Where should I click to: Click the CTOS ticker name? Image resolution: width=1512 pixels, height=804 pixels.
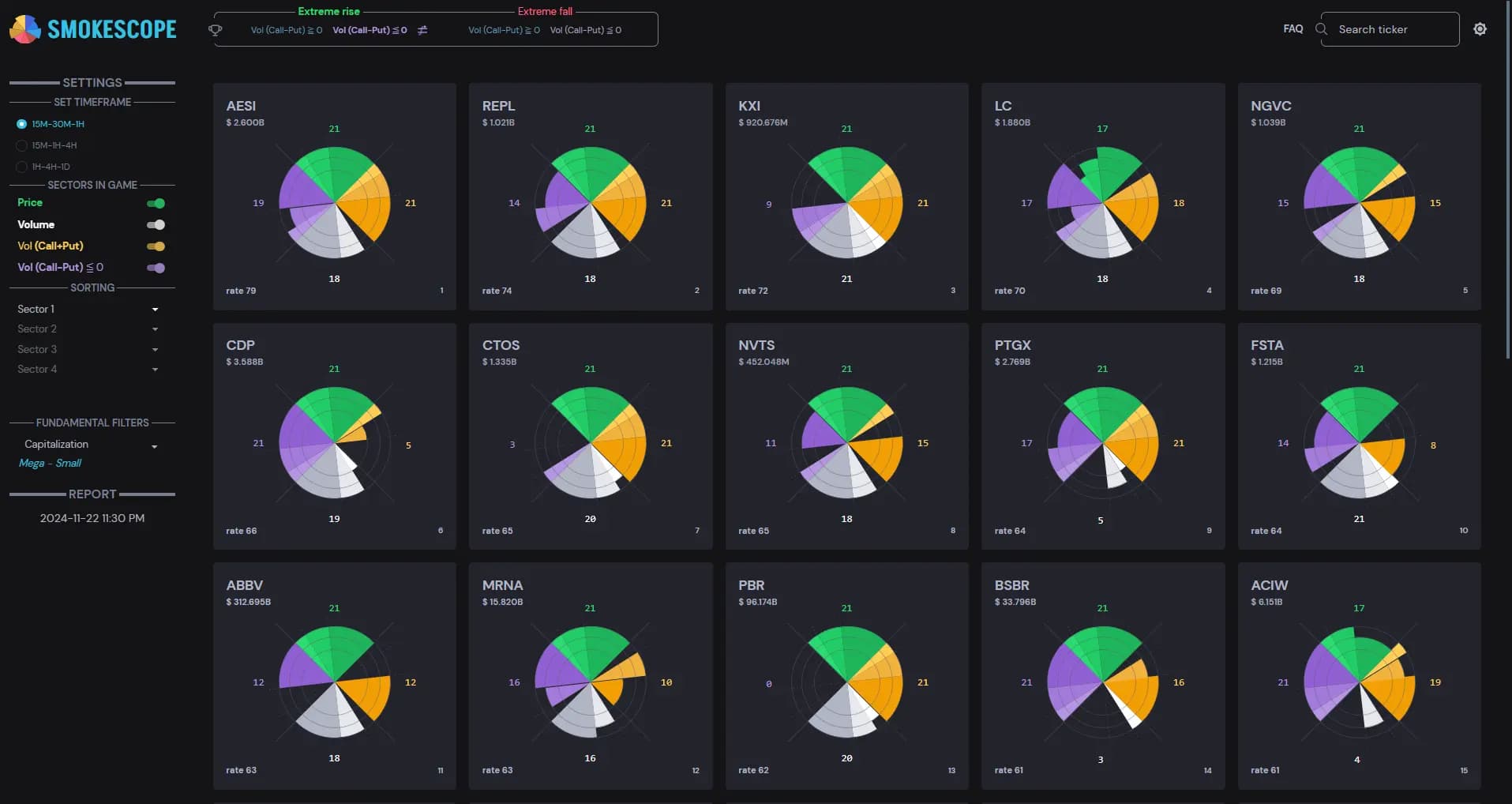pyautogui.click(x=501, y=345)
